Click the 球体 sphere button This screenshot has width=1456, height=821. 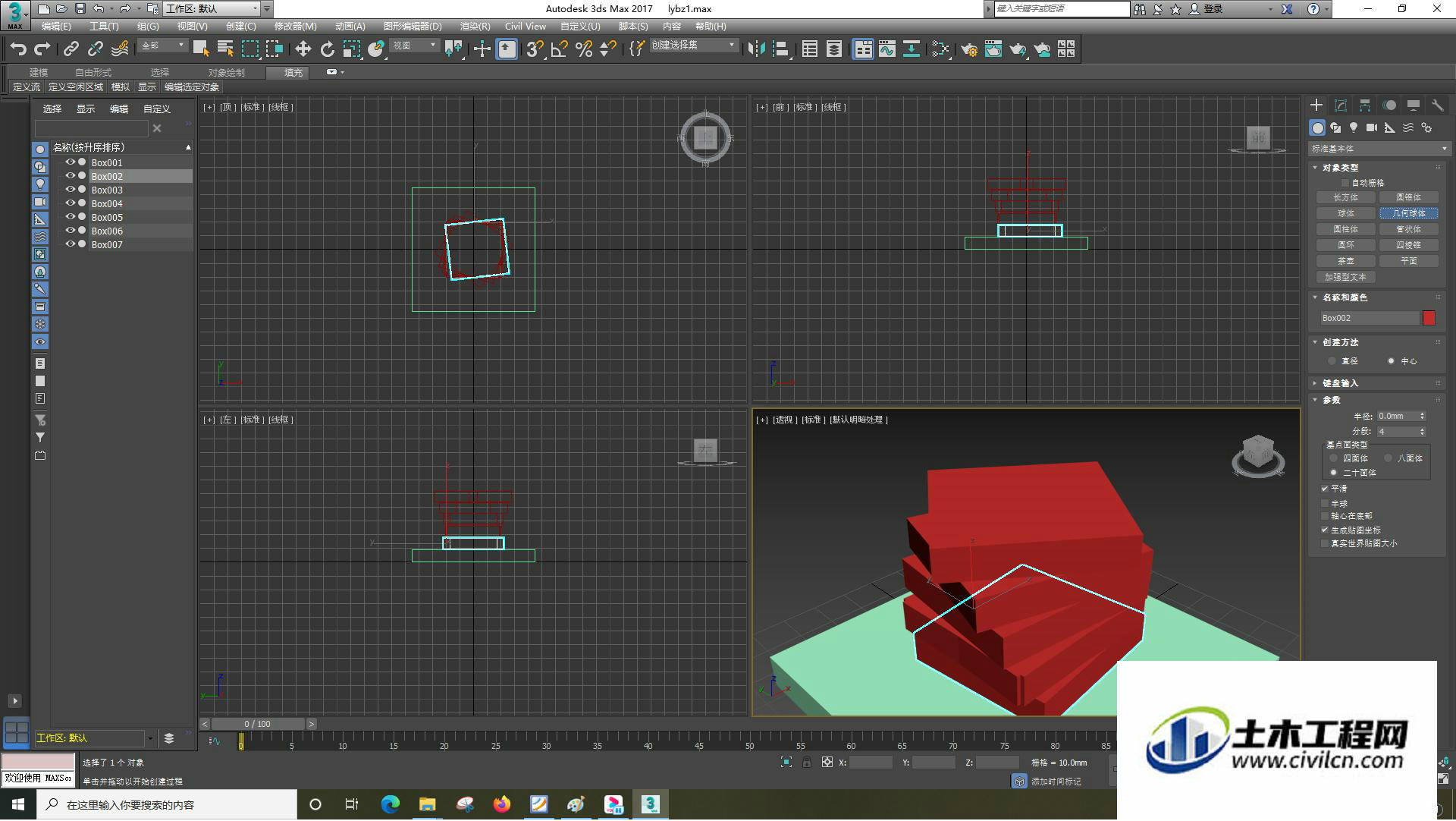[x=1346, y=213]
